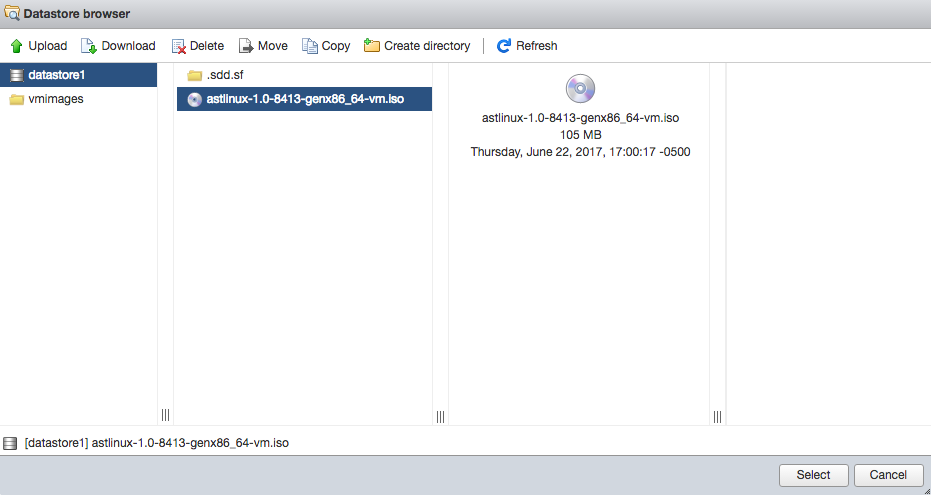The height and width of the screenshot is (495, 931).
Task: Click the green Upload arrow icon
Action: 17,46
